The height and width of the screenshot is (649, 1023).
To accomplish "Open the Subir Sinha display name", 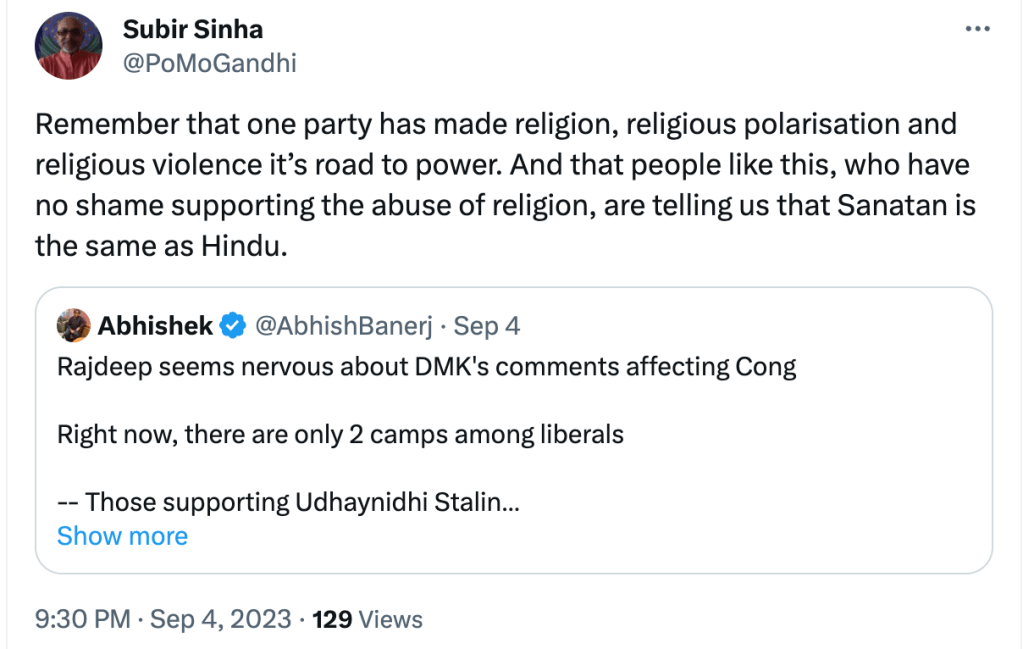I will click(192, 30).
